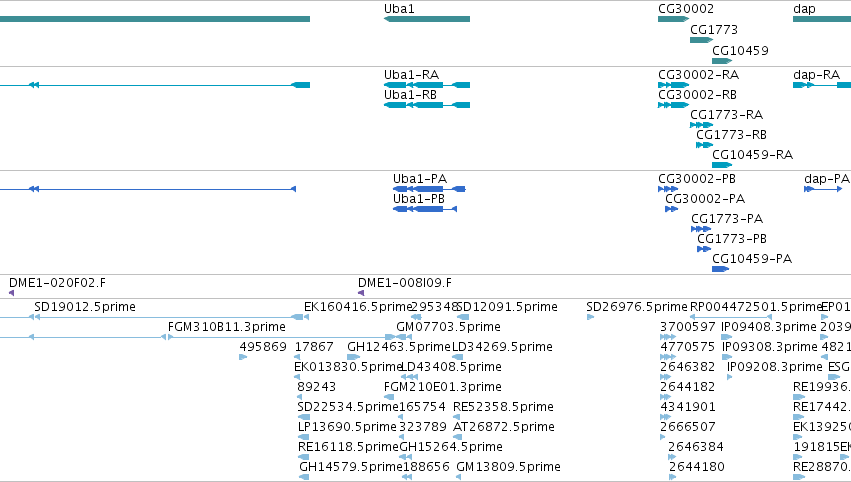This screenshot has width=851, height=482.
Task: Open the CG30002-PA protein label
Action: pos(705,199)
